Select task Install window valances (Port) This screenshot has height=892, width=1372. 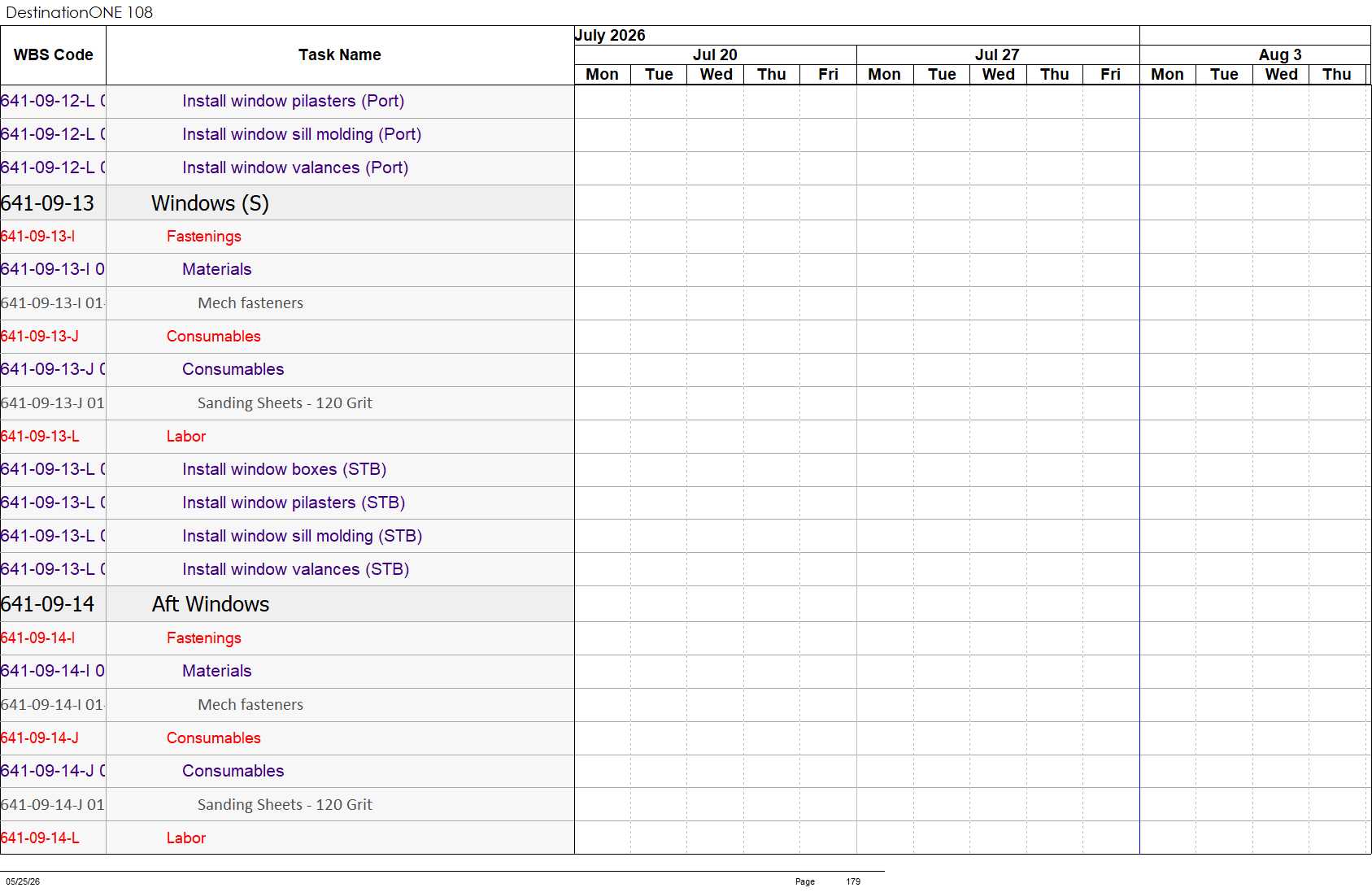(x=295, y=168)
